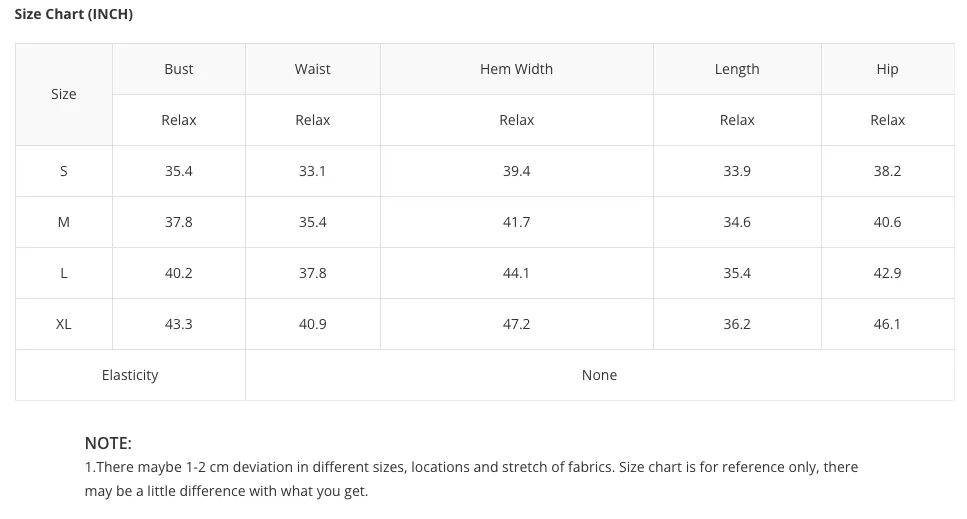967x519 pixels.
Task: Click the Hem Width column header
Action: [517, 69]
